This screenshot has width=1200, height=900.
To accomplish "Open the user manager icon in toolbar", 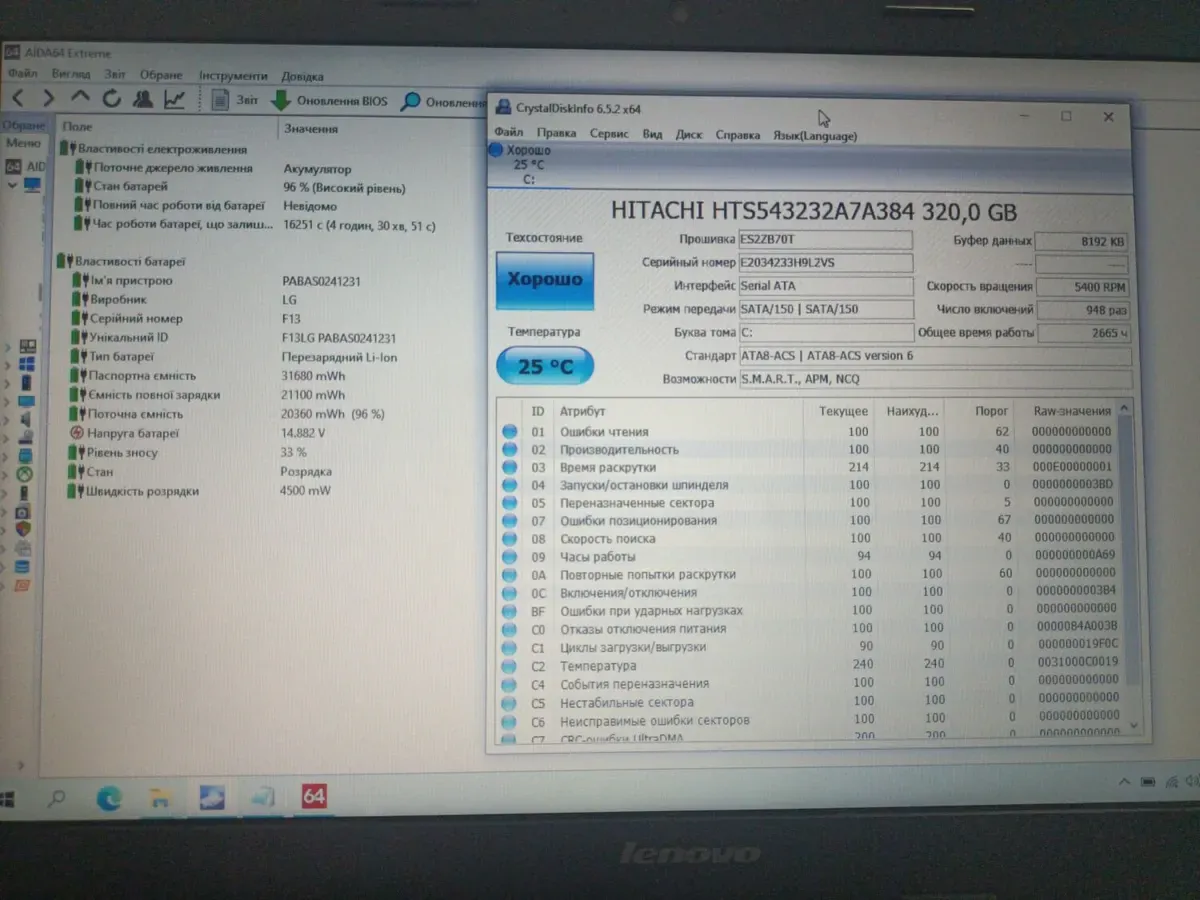I will tap(143, 99).
